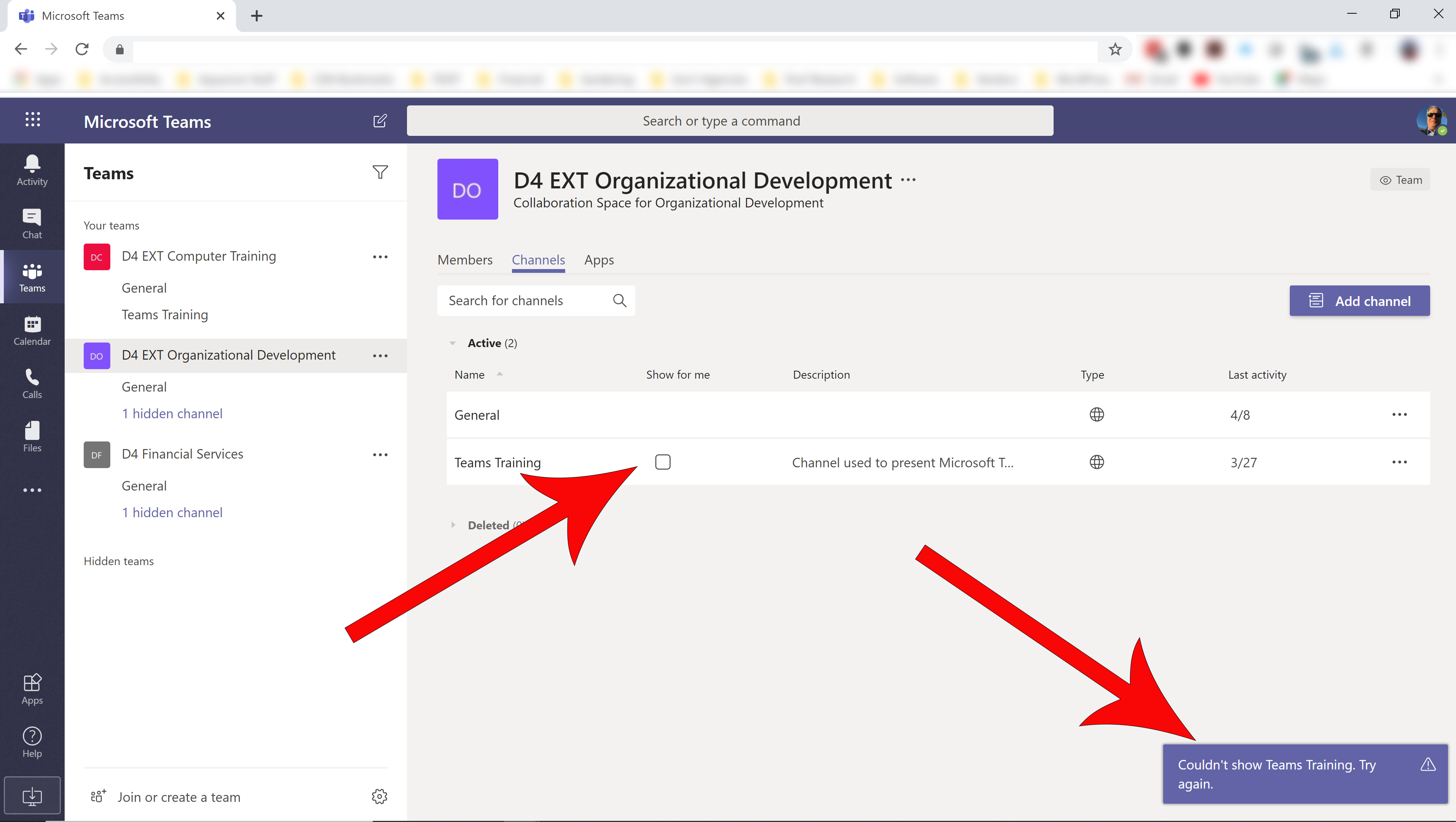Click the filter teams funnel icon
This screenshot has height=822, width=1456.
coord(380,172)
